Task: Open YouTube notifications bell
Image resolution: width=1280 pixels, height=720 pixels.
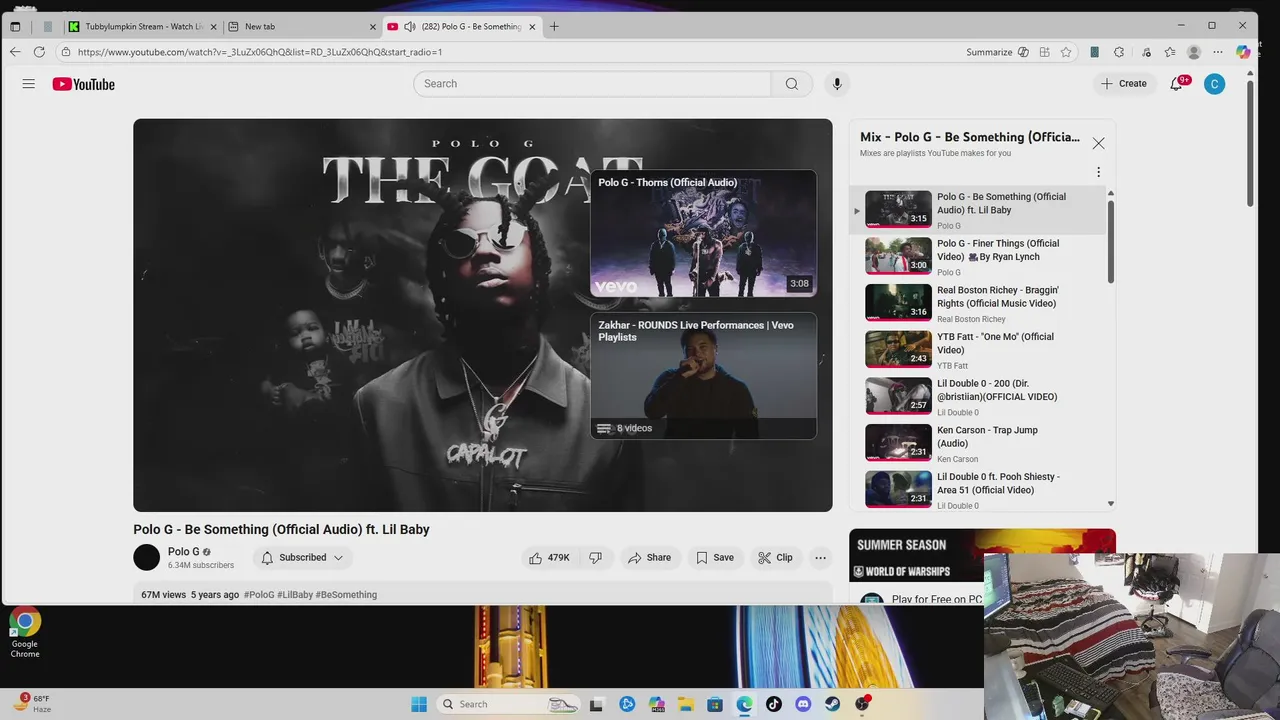Action: (x=1176, y=84)
